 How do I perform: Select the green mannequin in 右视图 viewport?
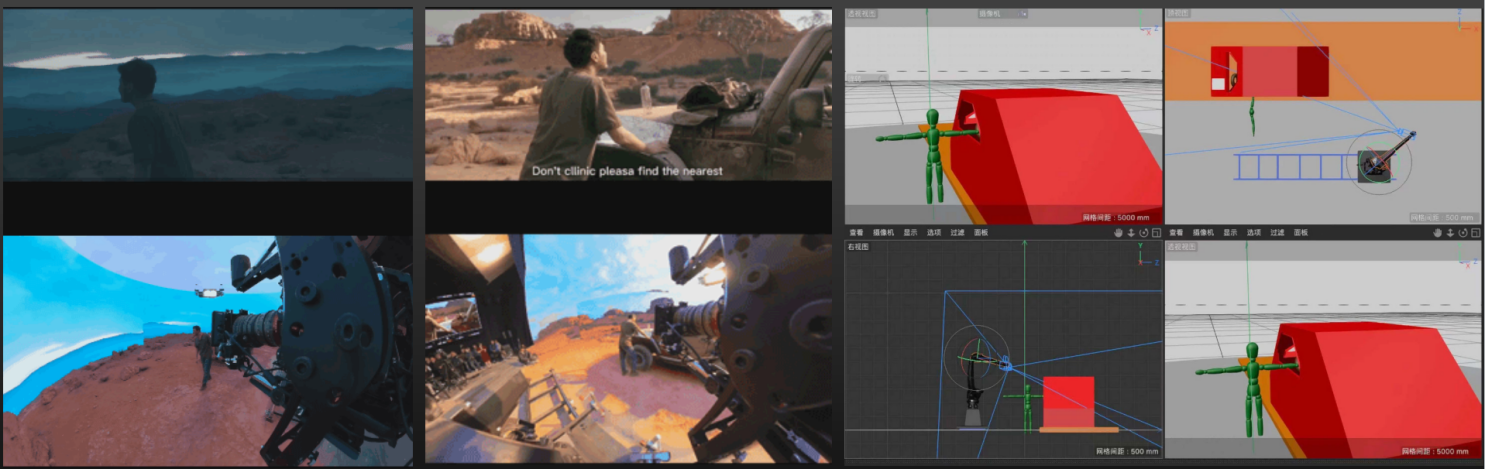(x=1025, y=407)
